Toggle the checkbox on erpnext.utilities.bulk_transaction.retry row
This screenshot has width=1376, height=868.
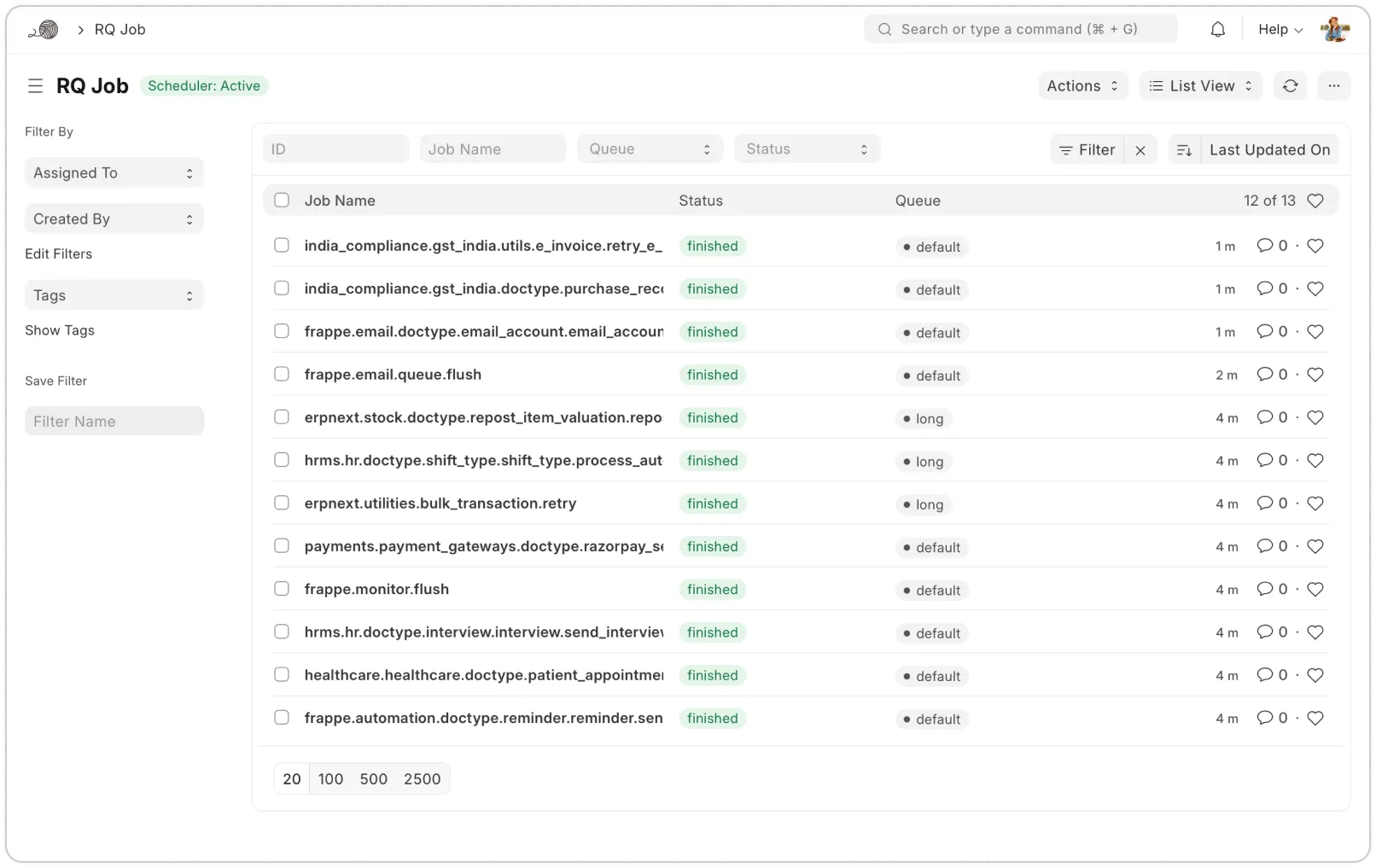[282, 503]
